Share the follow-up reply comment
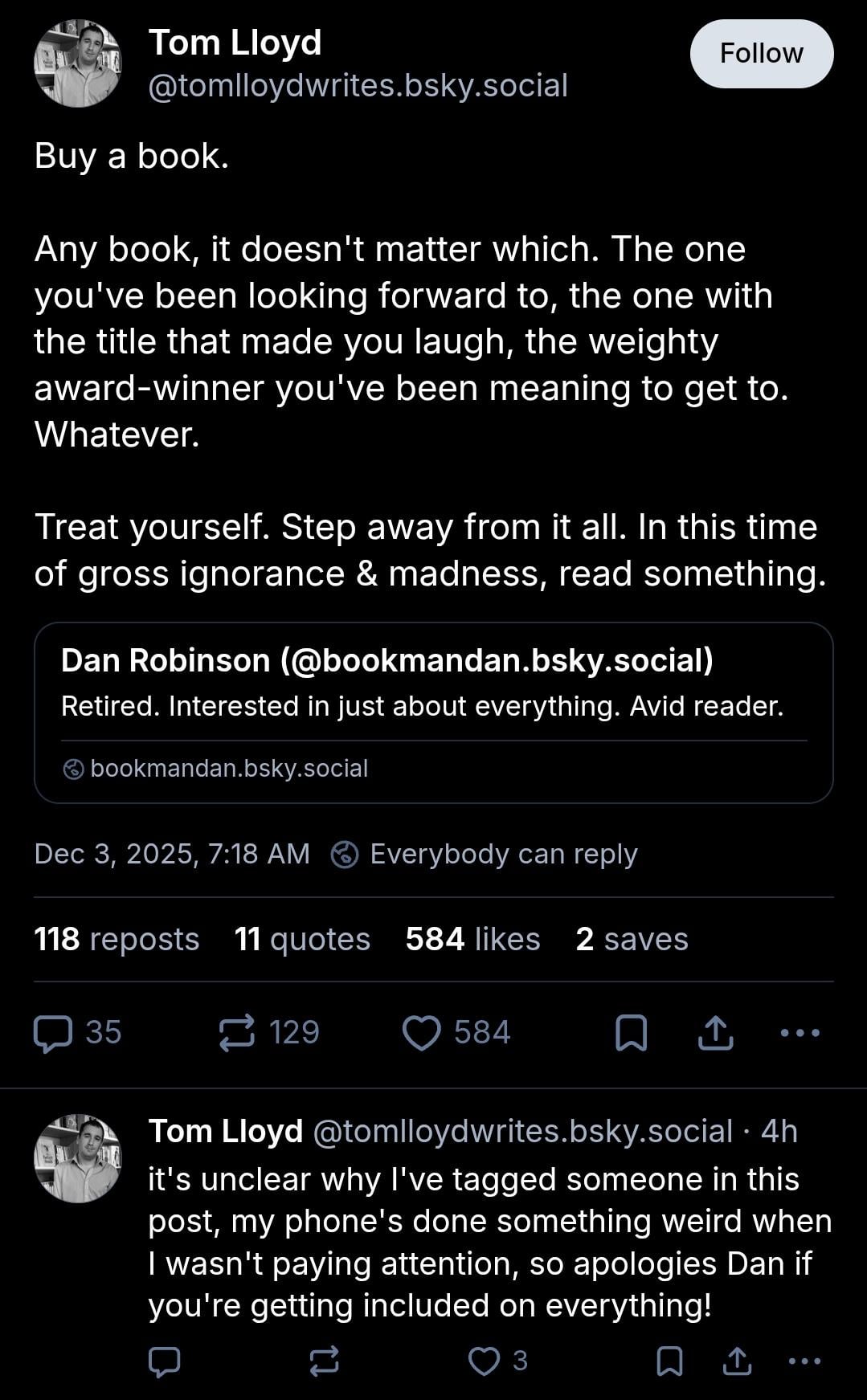This screenshot has width=867, height=1400. [737, 1361]
